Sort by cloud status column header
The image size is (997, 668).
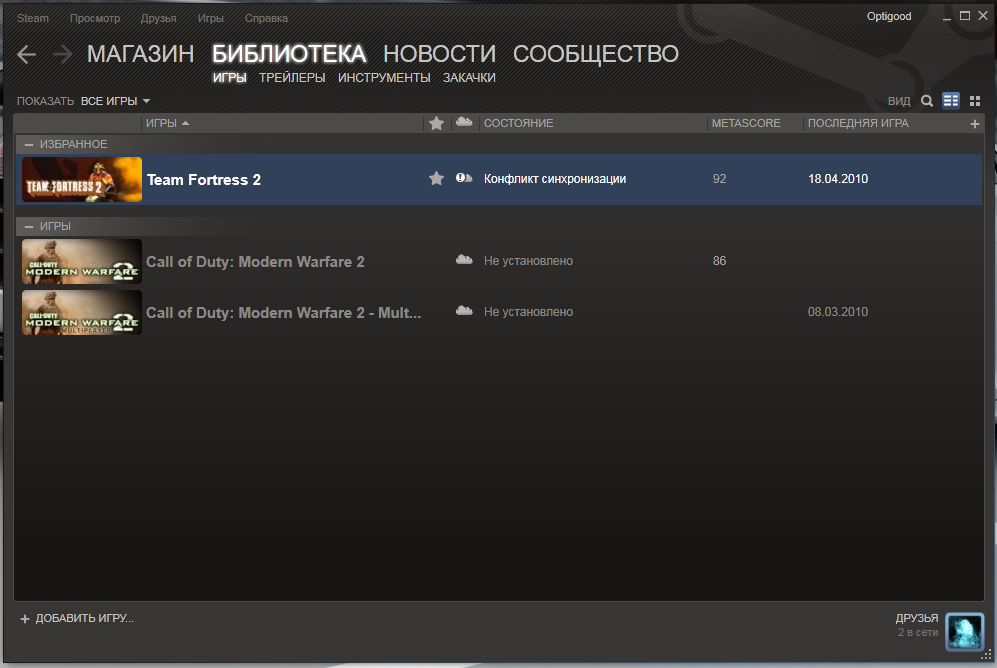(464, 122)
